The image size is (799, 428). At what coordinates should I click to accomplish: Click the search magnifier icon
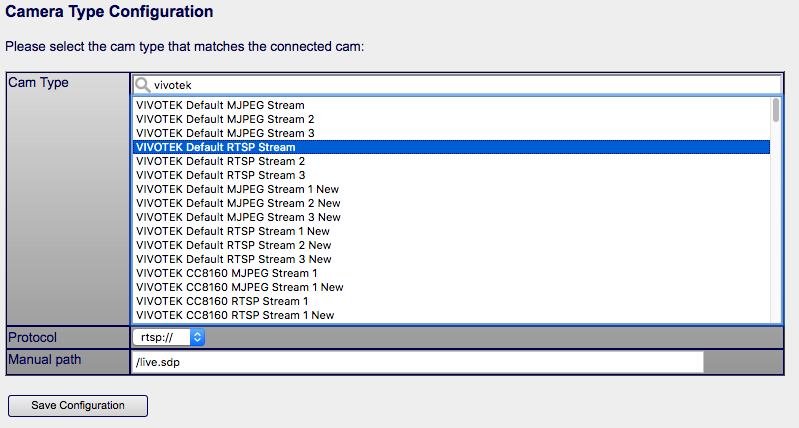(x=143, y=85)
